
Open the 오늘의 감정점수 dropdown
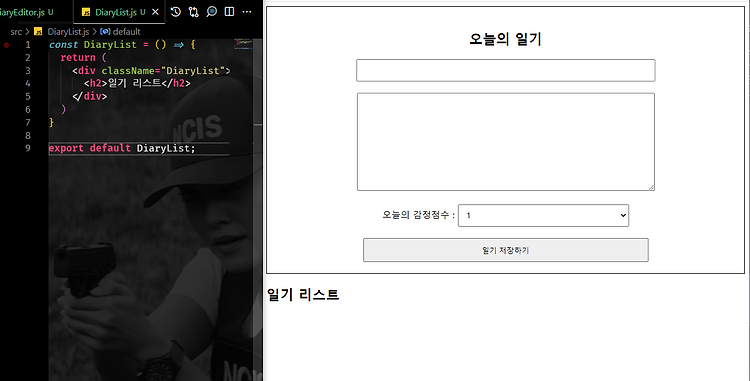coord(543,216)
